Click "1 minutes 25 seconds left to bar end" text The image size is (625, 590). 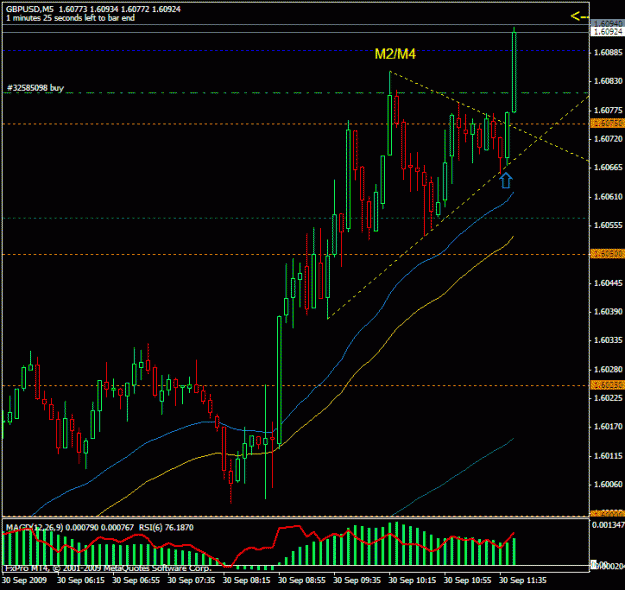tap(70, 18)
